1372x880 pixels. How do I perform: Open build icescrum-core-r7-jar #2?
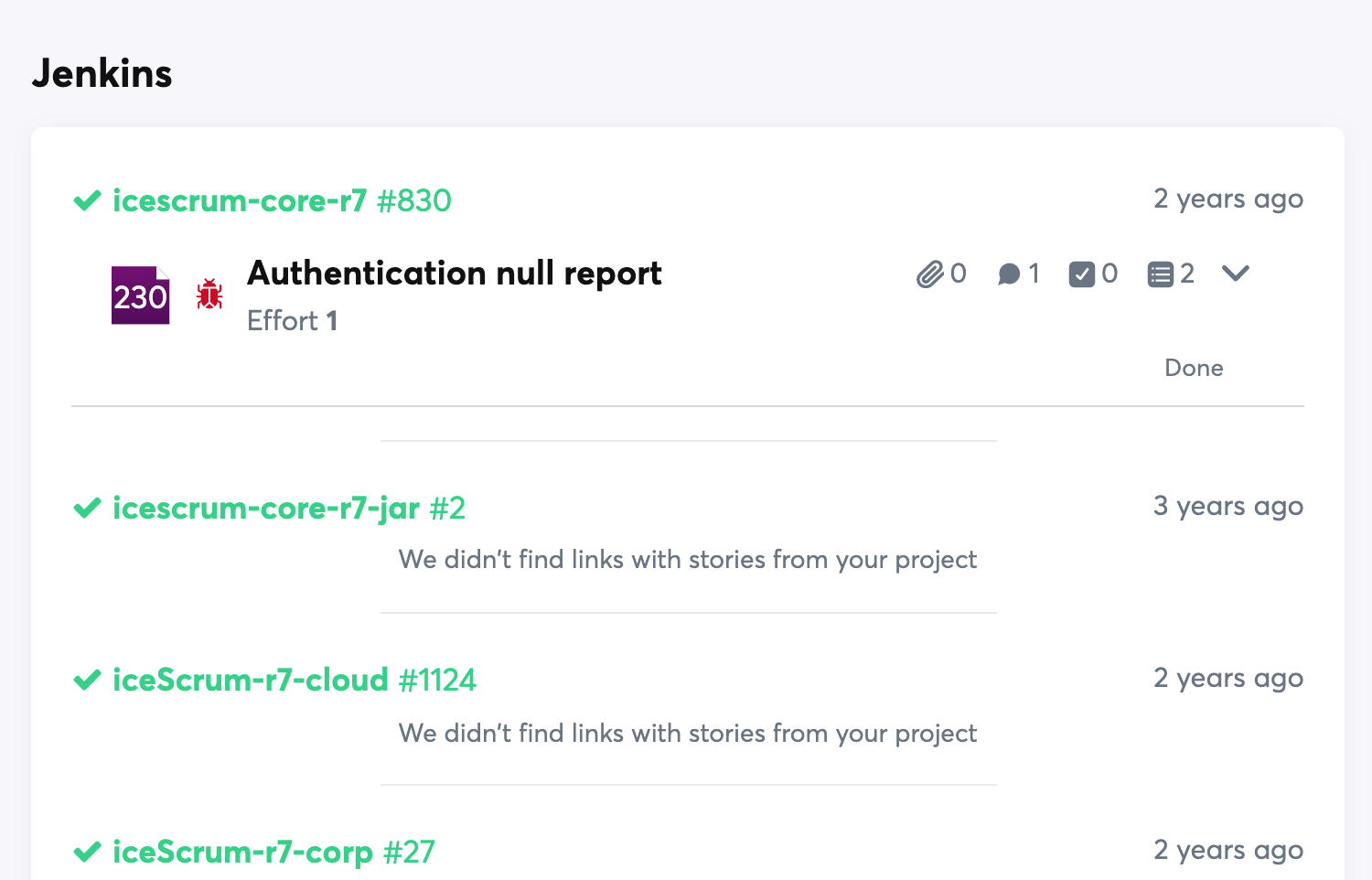tap(288, 508)
